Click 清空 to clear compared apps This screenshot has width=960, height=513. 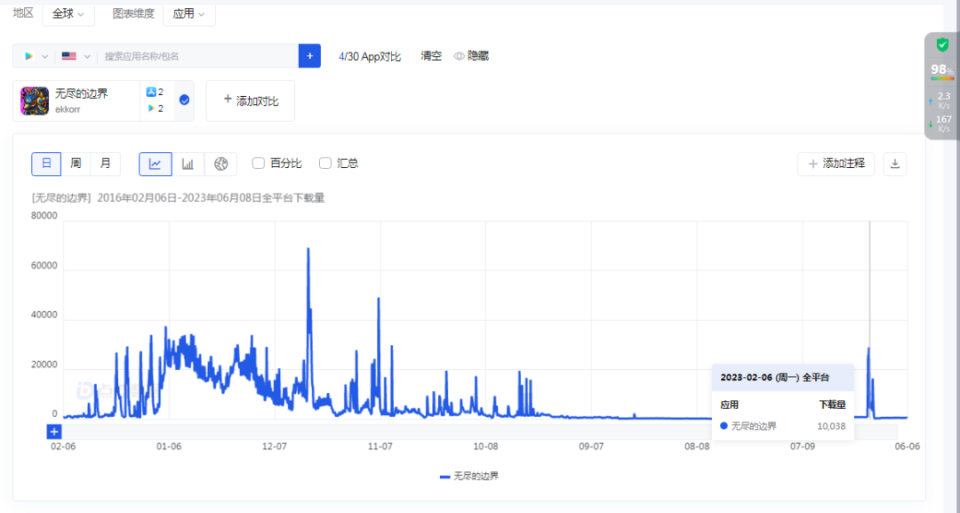coord(431,56)
